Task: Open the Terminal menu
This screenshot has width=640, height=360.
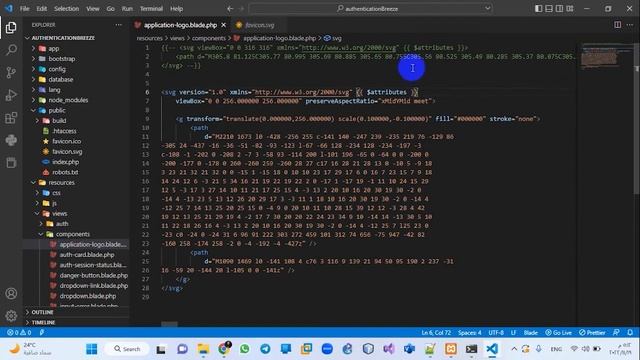Action: [151, 9]
